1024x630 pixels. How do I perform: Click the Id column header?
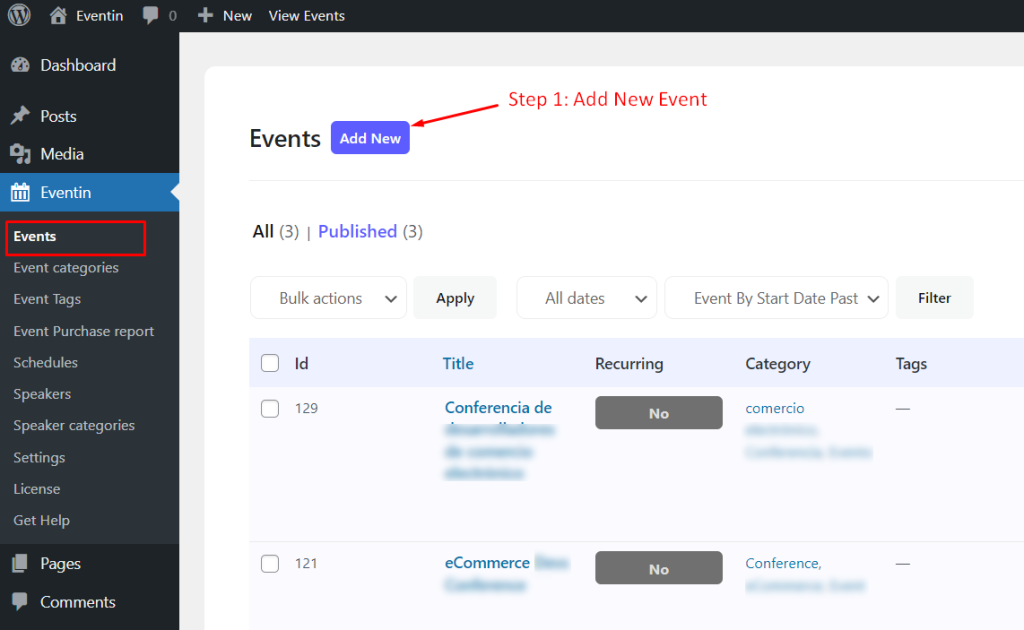point(301,363)
